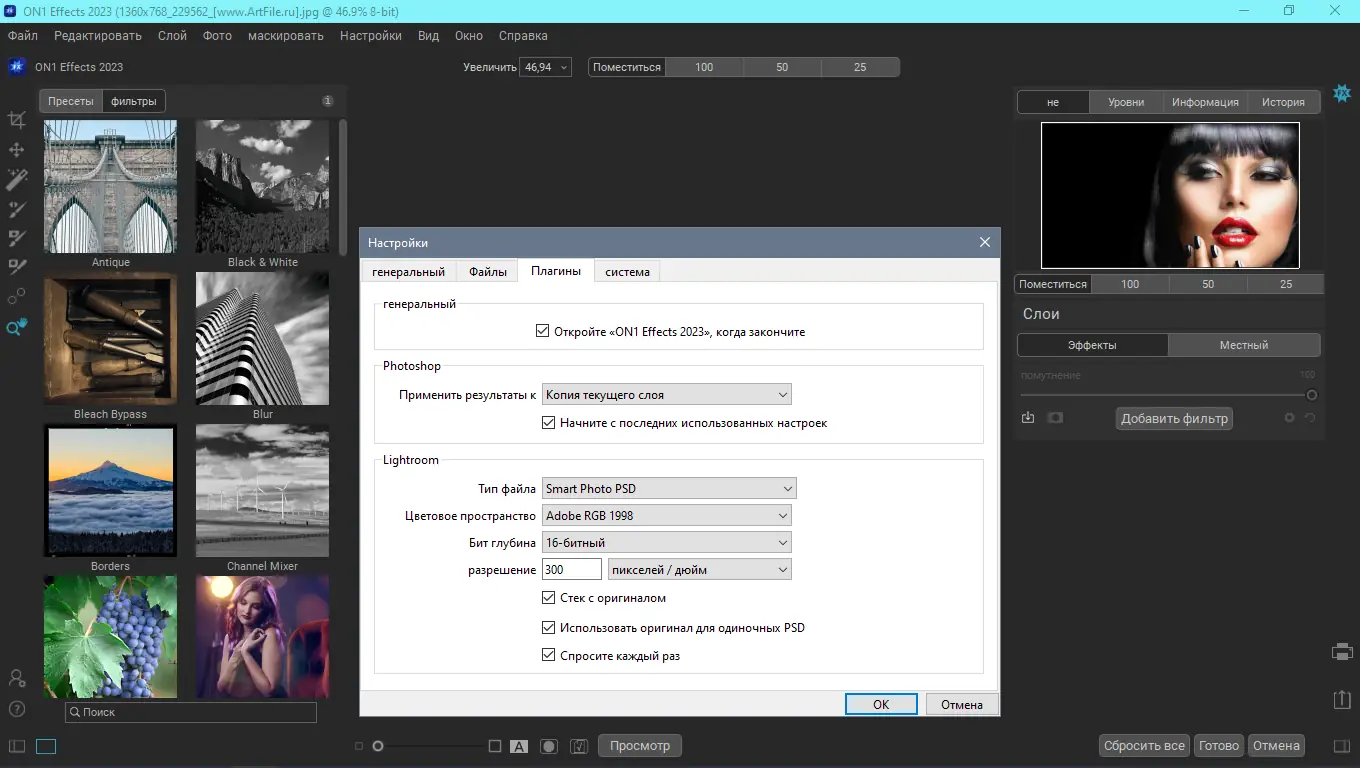Adjust the opacity slider handle in Слои panel

[x=1311, y=395]
